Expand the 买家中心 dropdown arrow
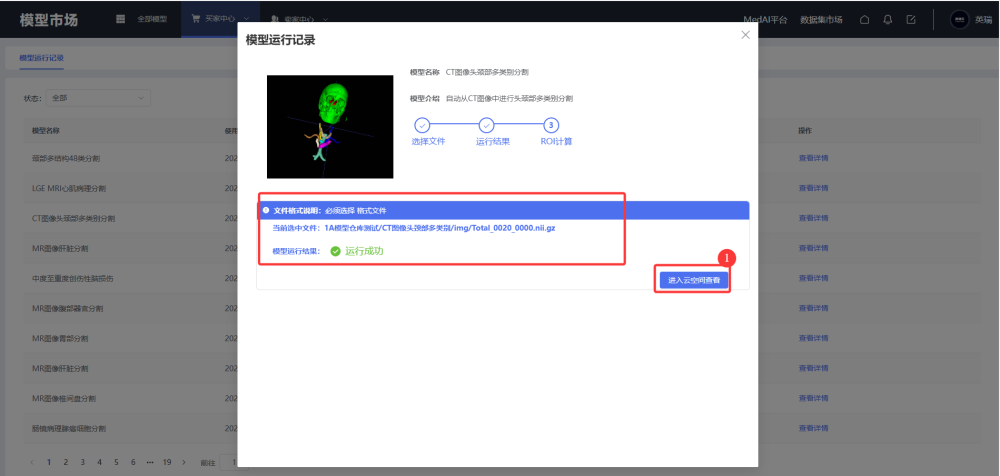The image size is (1000, 476). pos(247,20)
